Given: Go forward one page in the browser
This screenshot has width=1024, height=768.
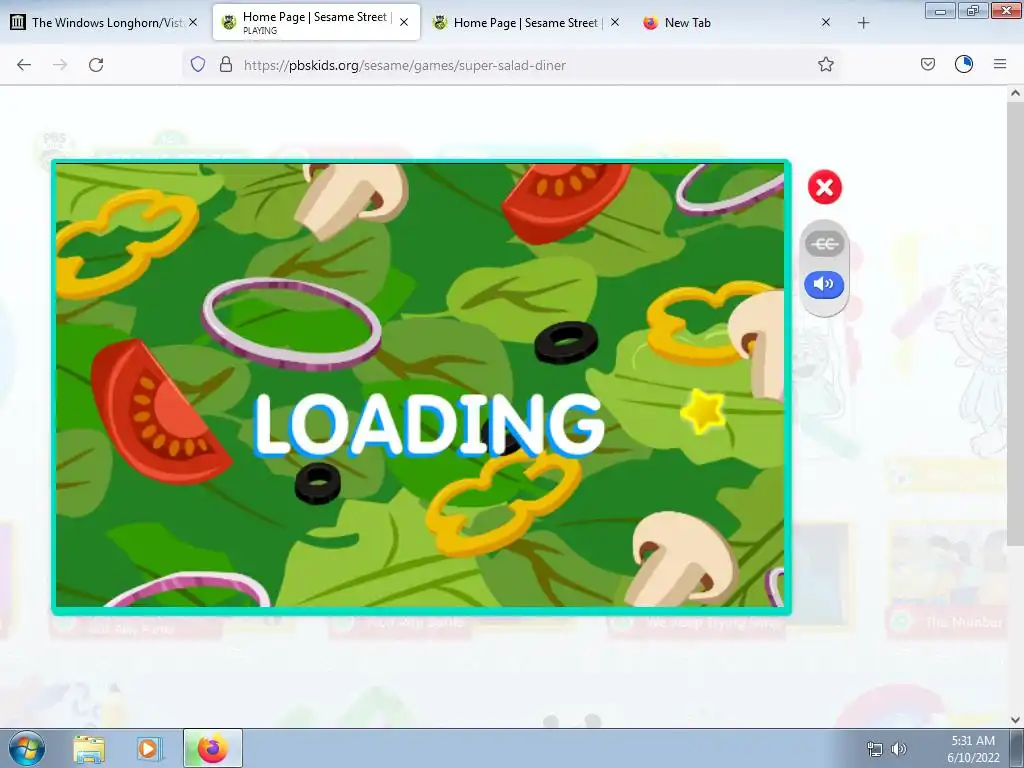Looking at the screenshot, I should (60, 65).
